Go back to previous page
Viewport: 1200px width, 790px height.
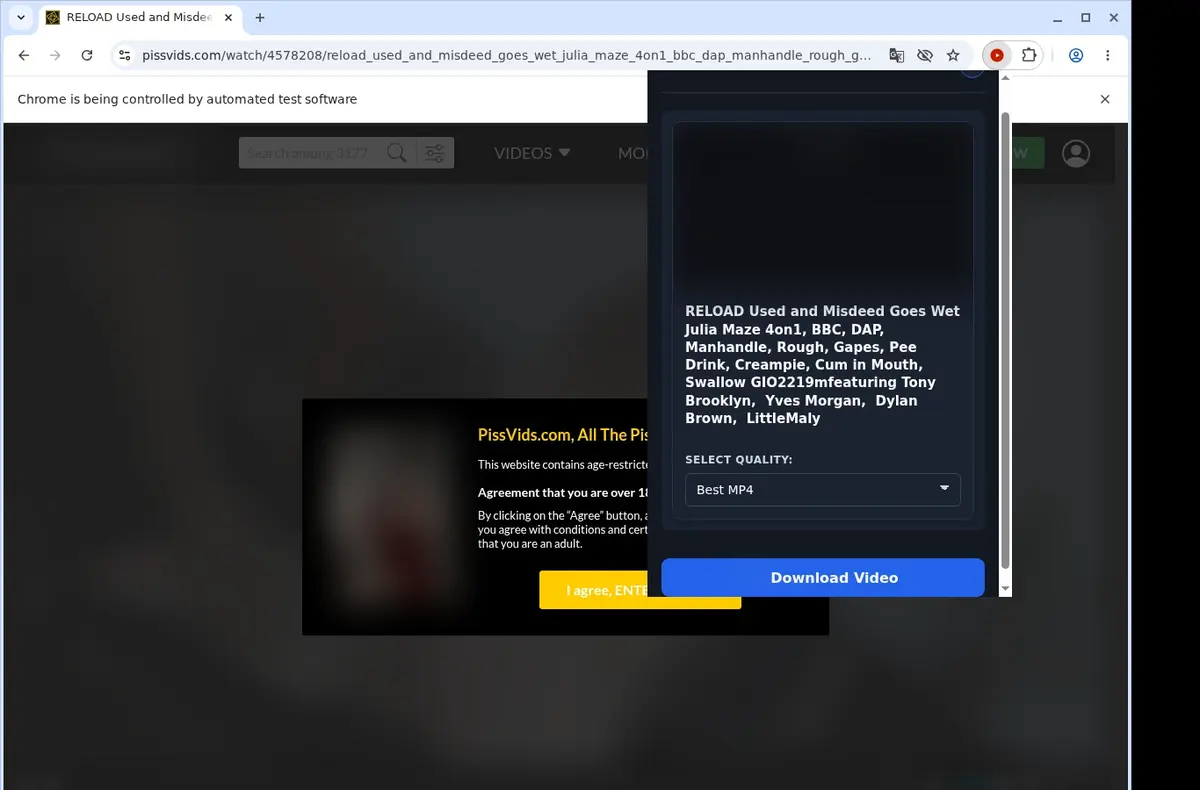point(24,56)
